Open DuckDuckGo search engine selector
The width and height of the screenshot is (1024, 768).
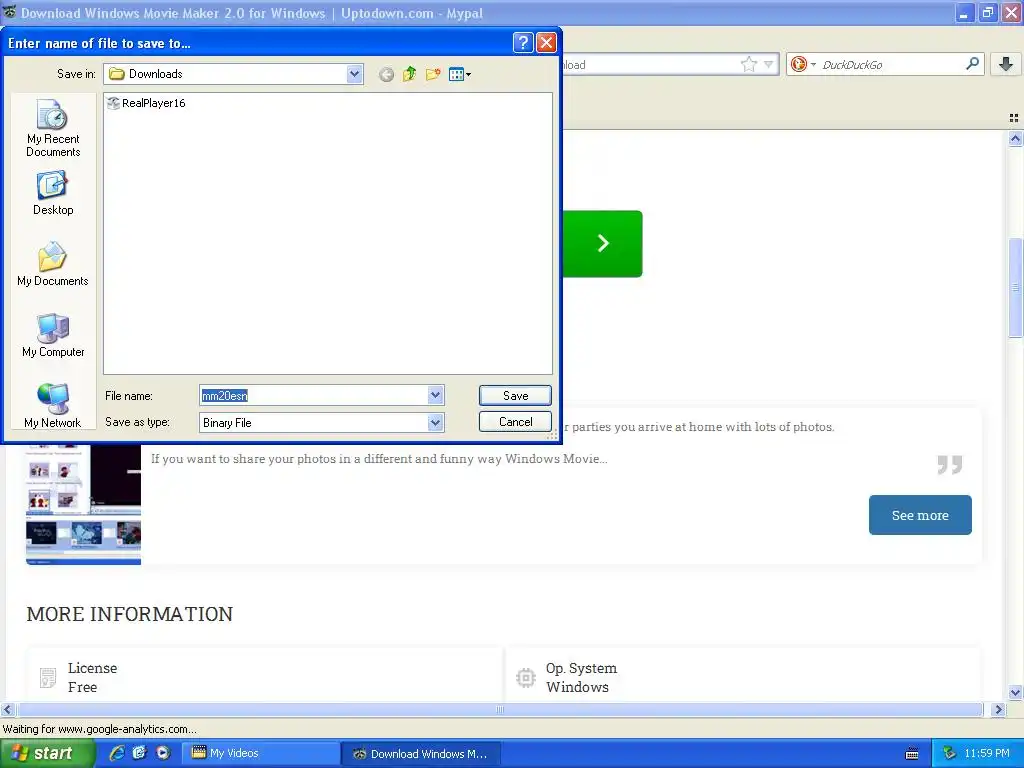point(803,64)
